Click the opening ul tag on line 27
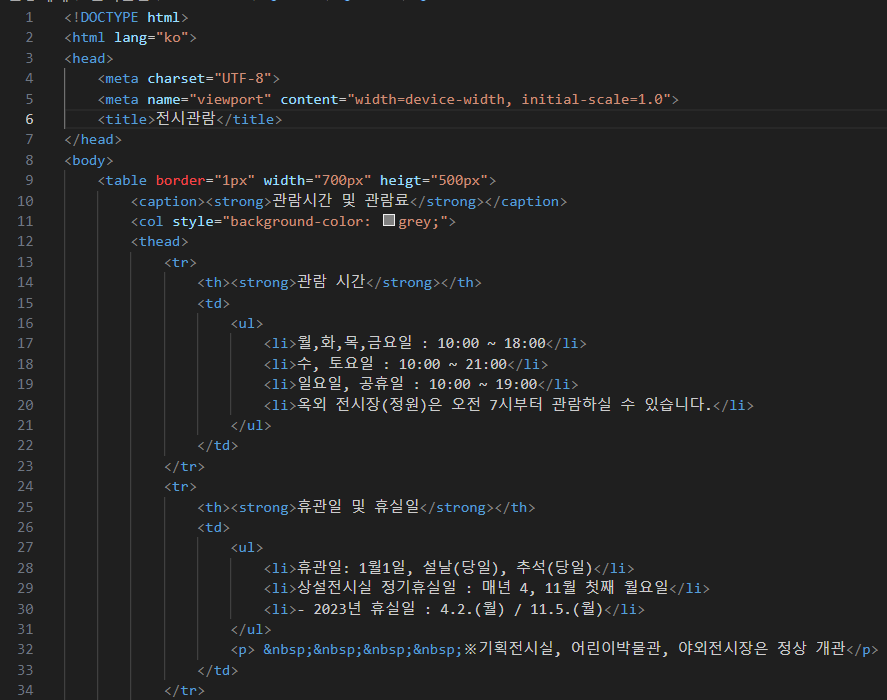Viewport: 887px width, 700px height. [x=247, y=548]
